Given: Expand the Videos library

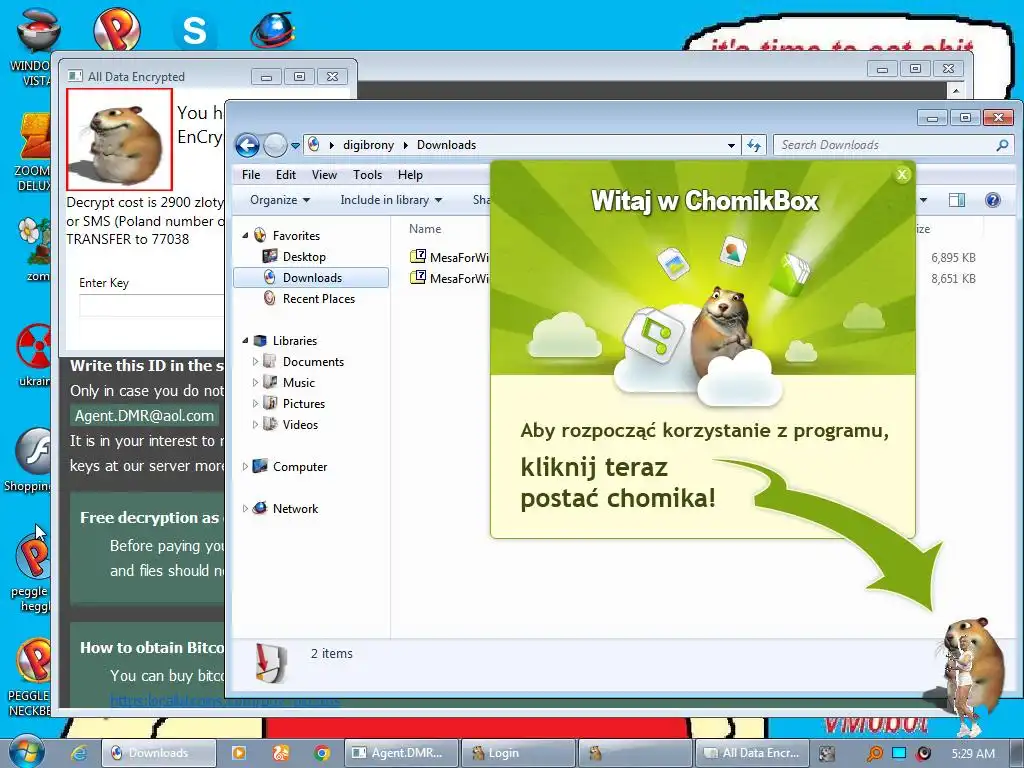Looking at the screenshot, I should click(x=255, y=424).
